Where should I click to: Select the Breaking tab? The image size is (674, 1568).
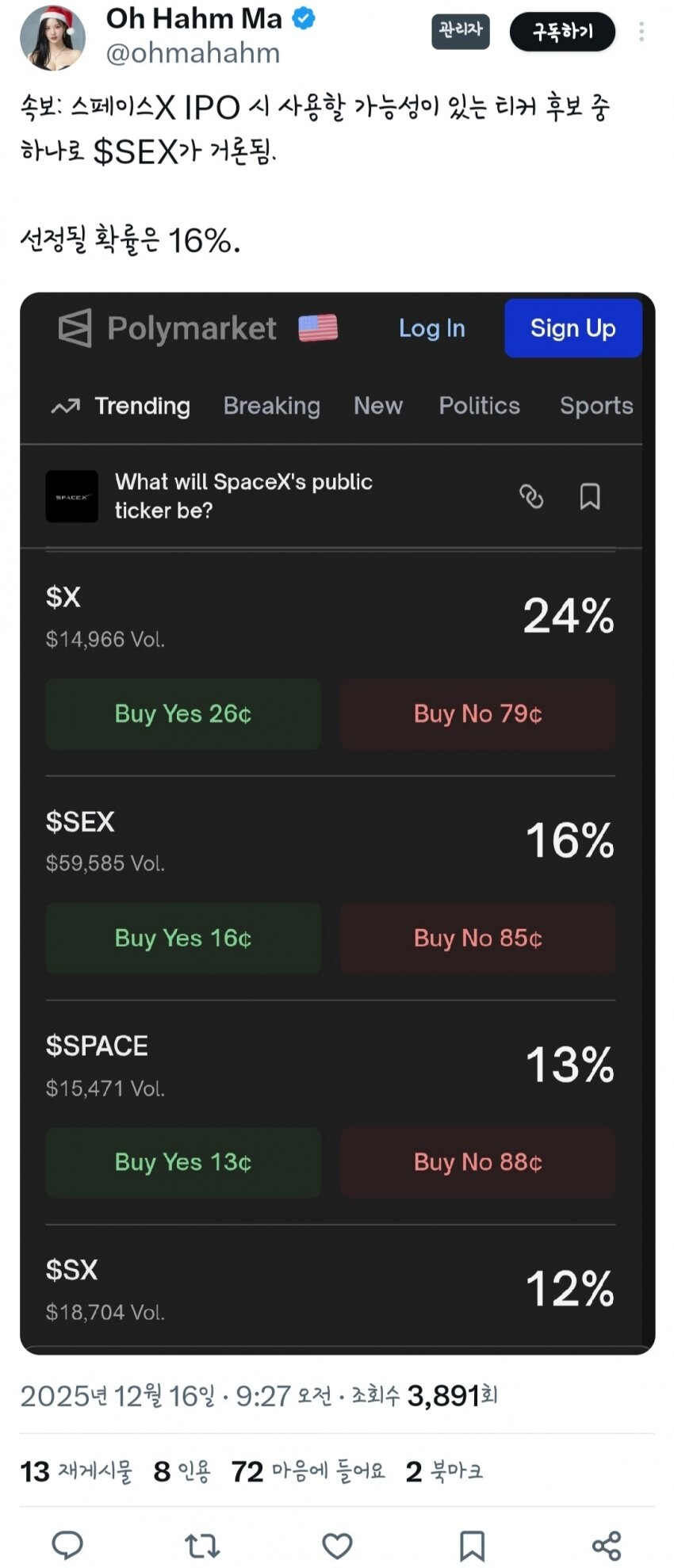tap(271, 406)
